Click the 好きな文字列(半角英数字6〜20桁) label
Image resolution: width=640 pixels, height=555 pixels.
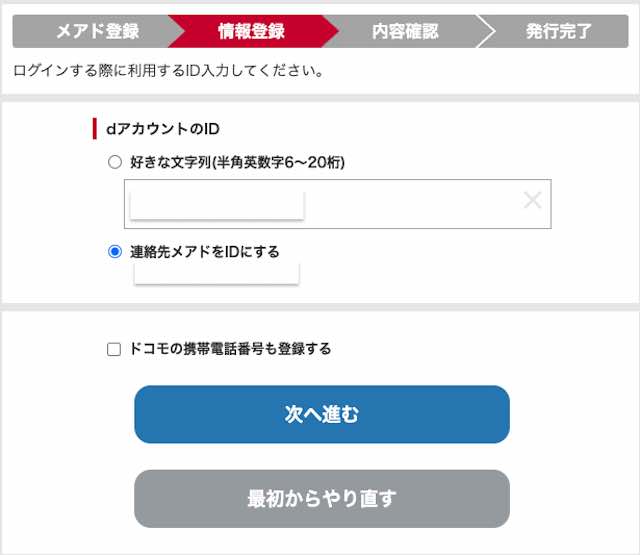point(244,161)
